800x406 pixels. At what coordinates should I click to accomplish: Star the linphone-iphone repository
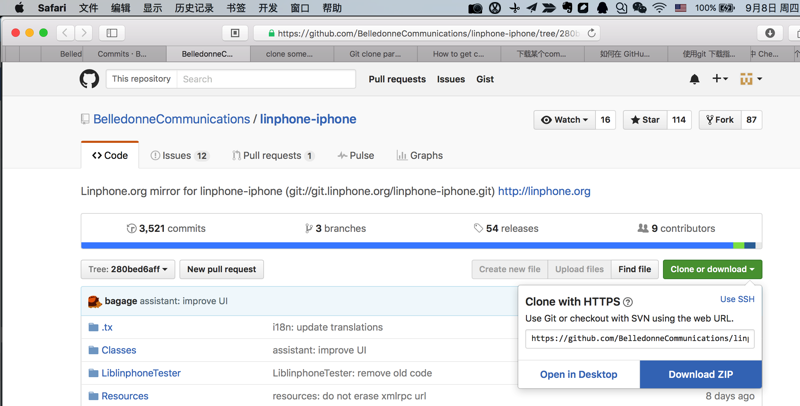pyautogui.click(x=643, y=120)
